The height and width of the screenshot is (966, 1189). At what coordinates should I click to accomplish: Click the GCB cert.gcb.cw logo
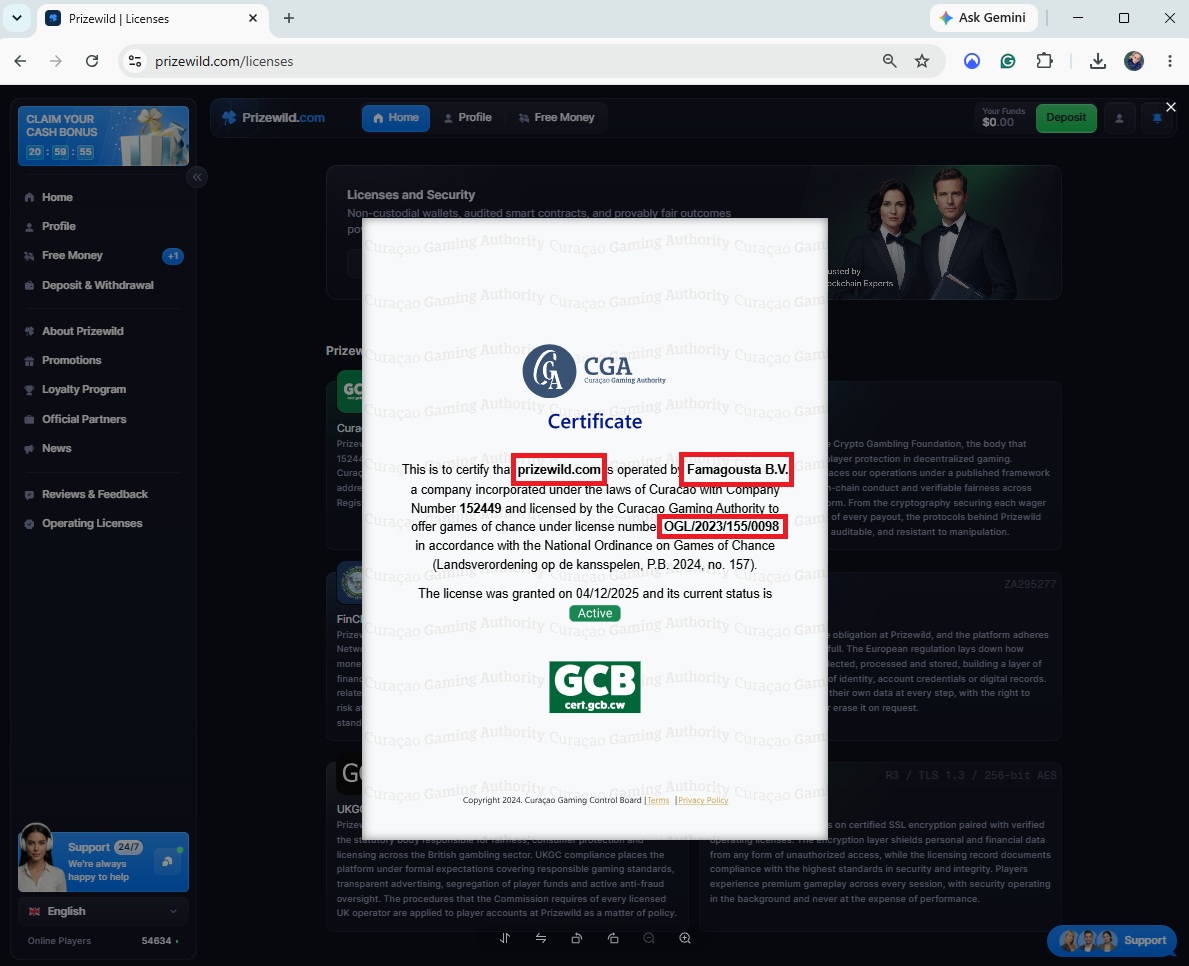[594, 687]
